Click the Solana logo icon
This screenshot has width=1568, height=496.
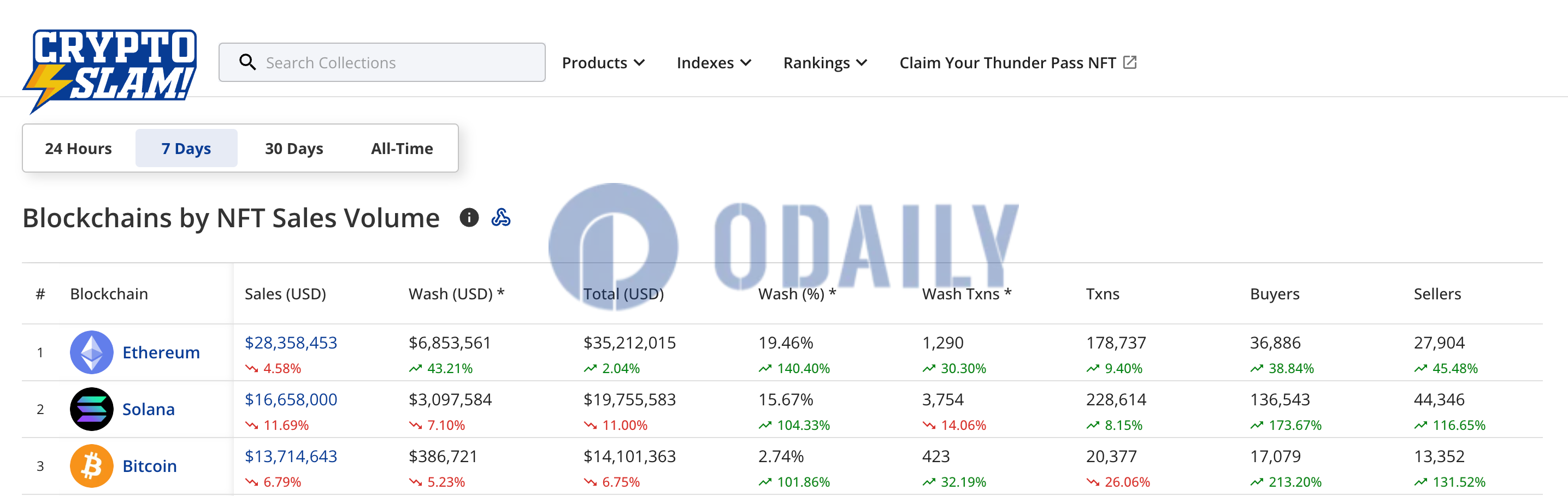[92, 409]
